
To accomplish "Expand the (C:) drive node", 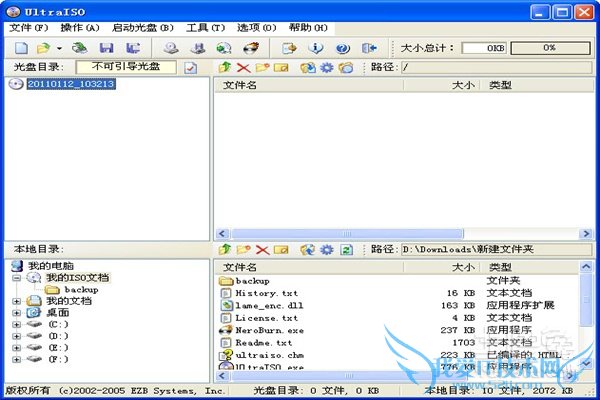I will (x=16, y=325).
